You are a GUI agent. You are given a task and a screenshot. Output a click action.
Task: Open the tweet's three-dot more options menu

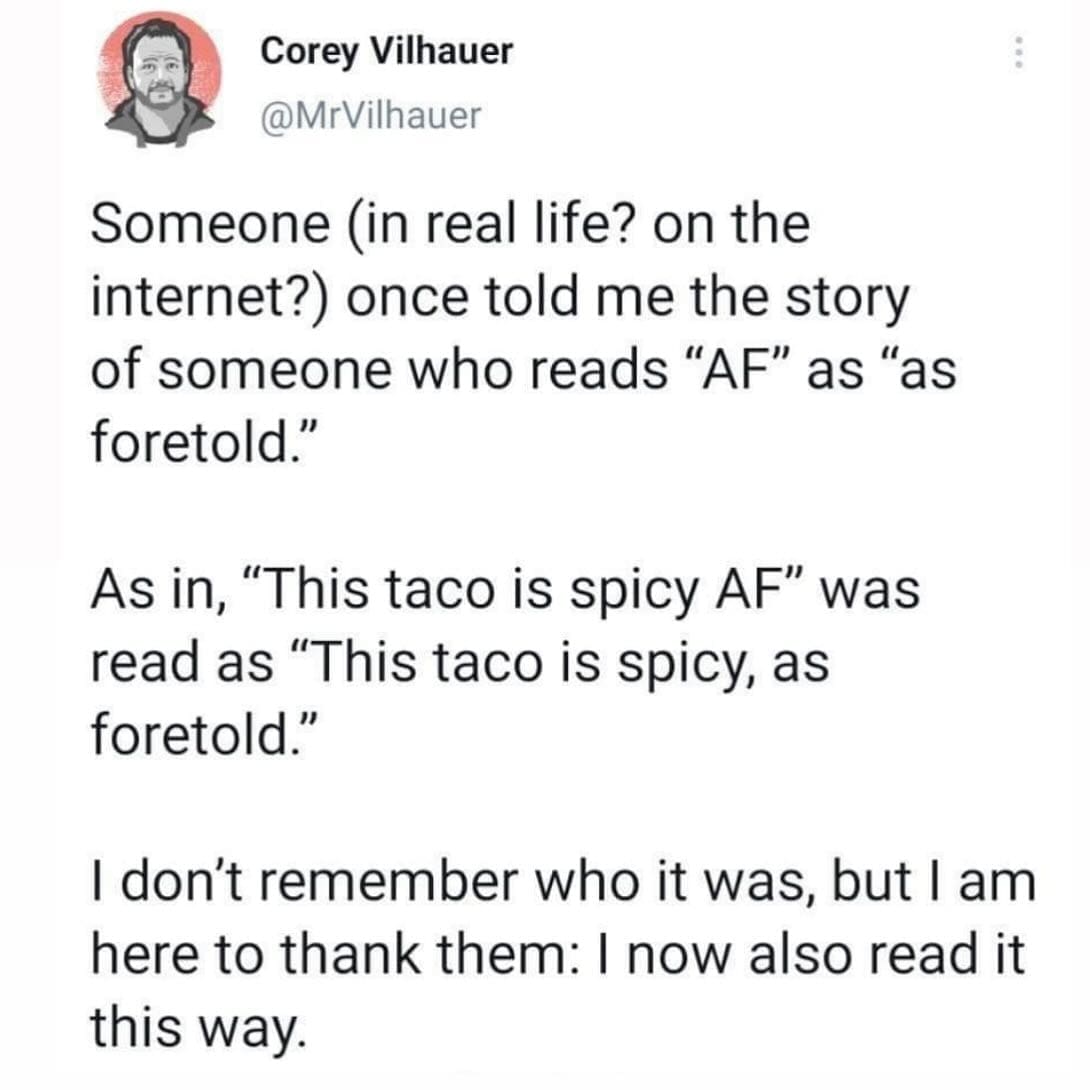coord(1018,52)
